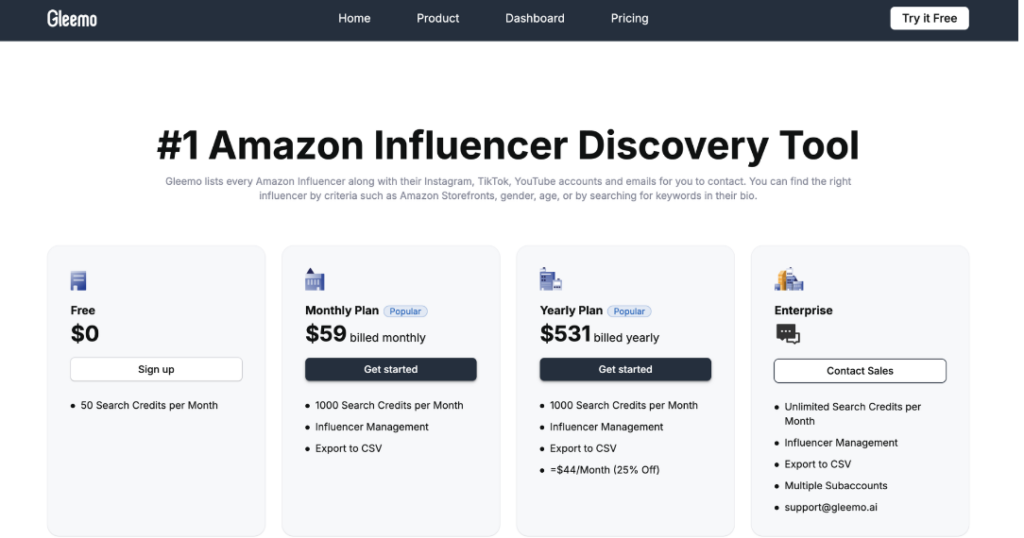Click the Enterprise chat bubble icon

pos(788,334)
